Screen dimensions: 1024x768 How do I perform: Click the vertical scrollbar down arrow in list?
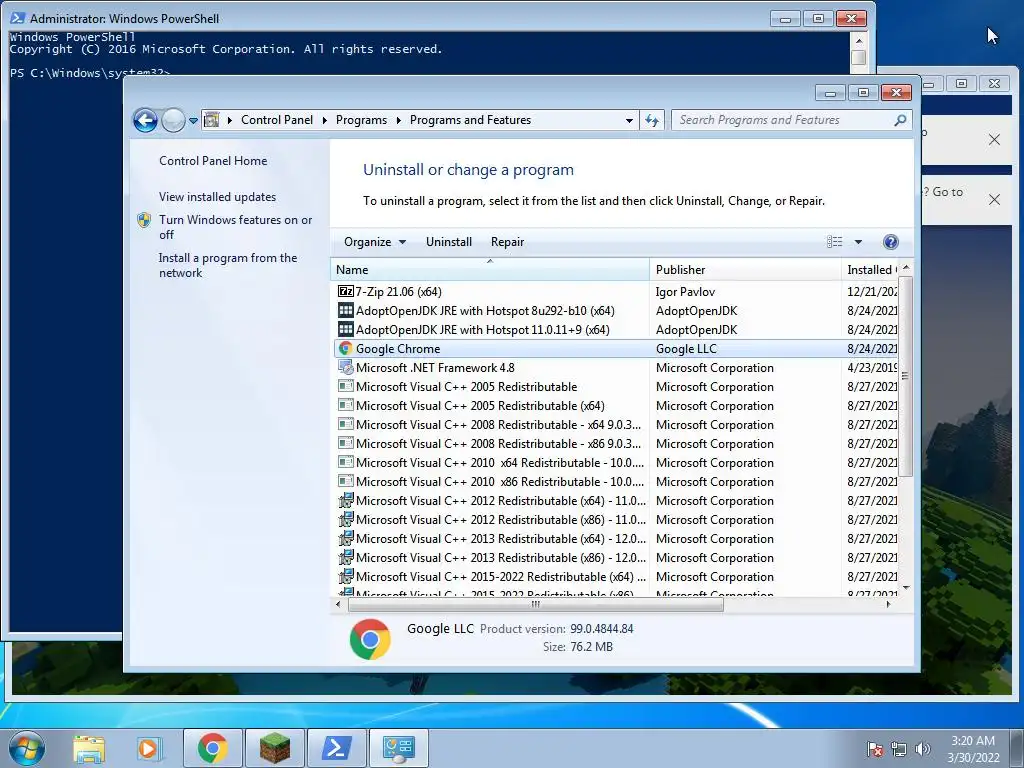tap(906, 588)
